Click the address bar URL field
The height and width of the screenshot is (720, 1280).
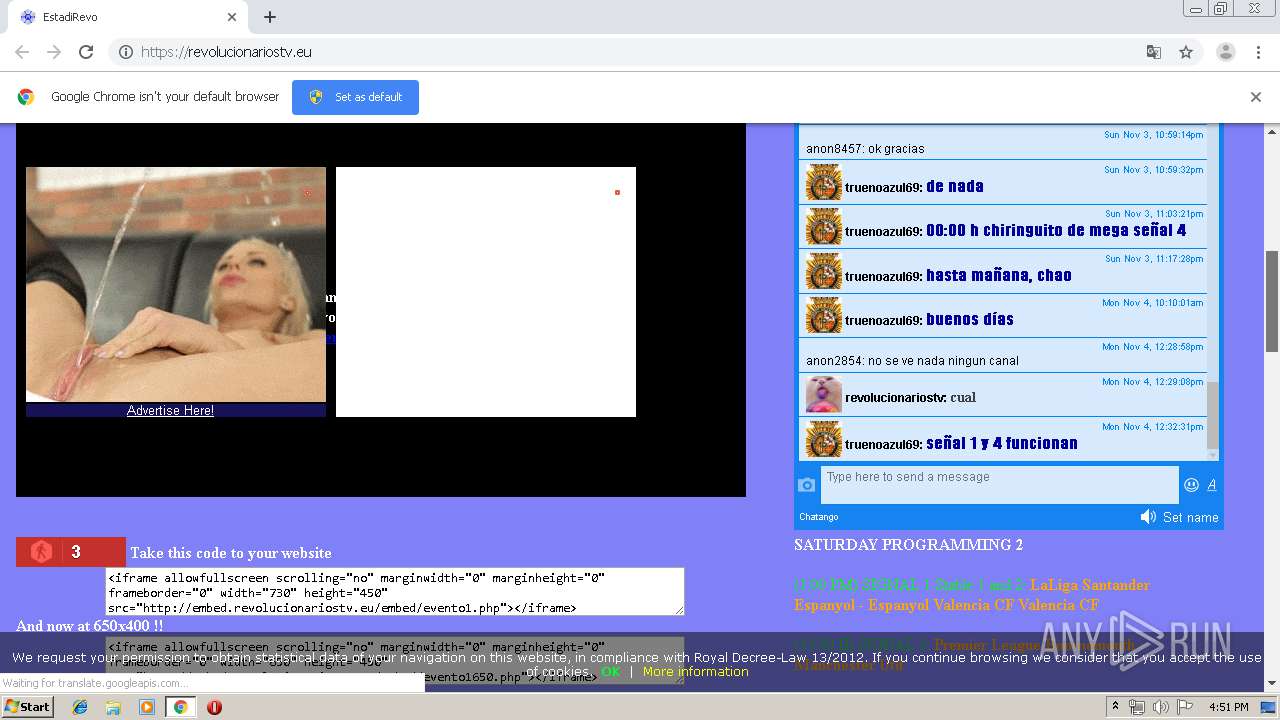[x=640, y=52]
